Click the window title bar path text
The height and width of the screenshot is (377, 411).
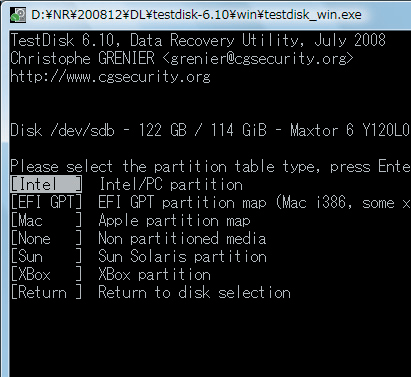[196, 15]
